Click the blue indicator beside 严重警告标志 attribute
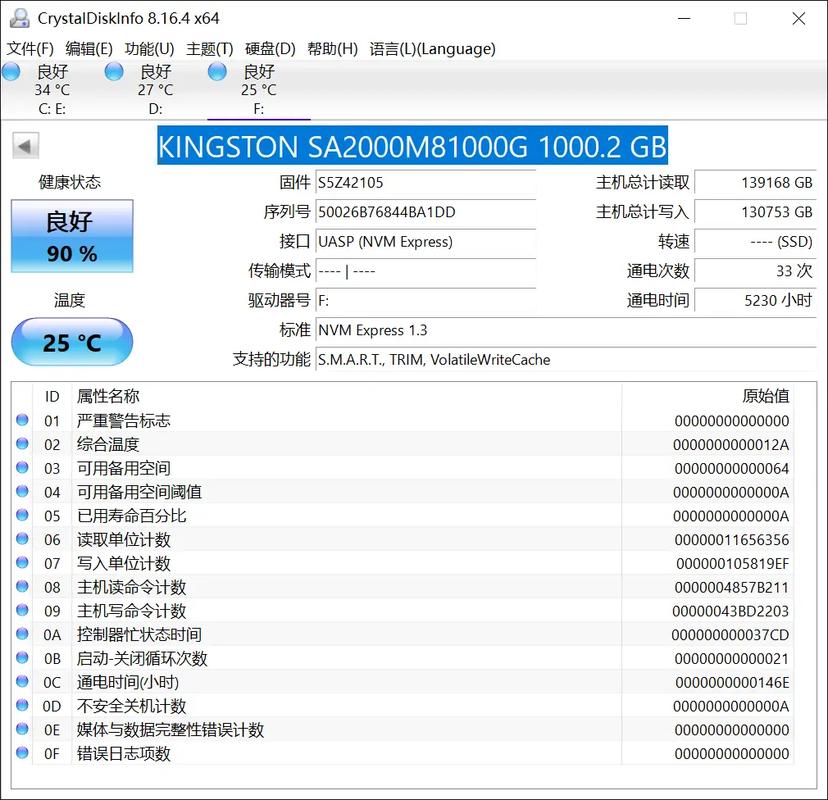The image size is (828, 800). pos(22,420)
